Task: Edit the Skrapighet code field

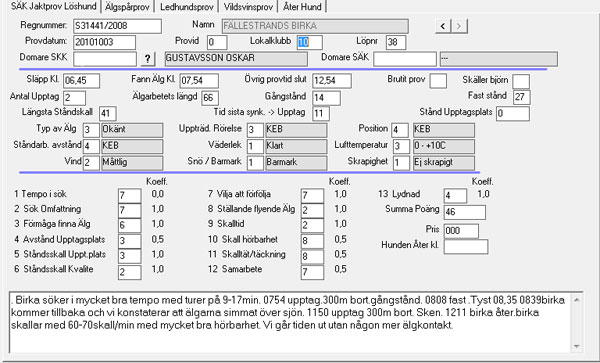Action: [401, 163]
